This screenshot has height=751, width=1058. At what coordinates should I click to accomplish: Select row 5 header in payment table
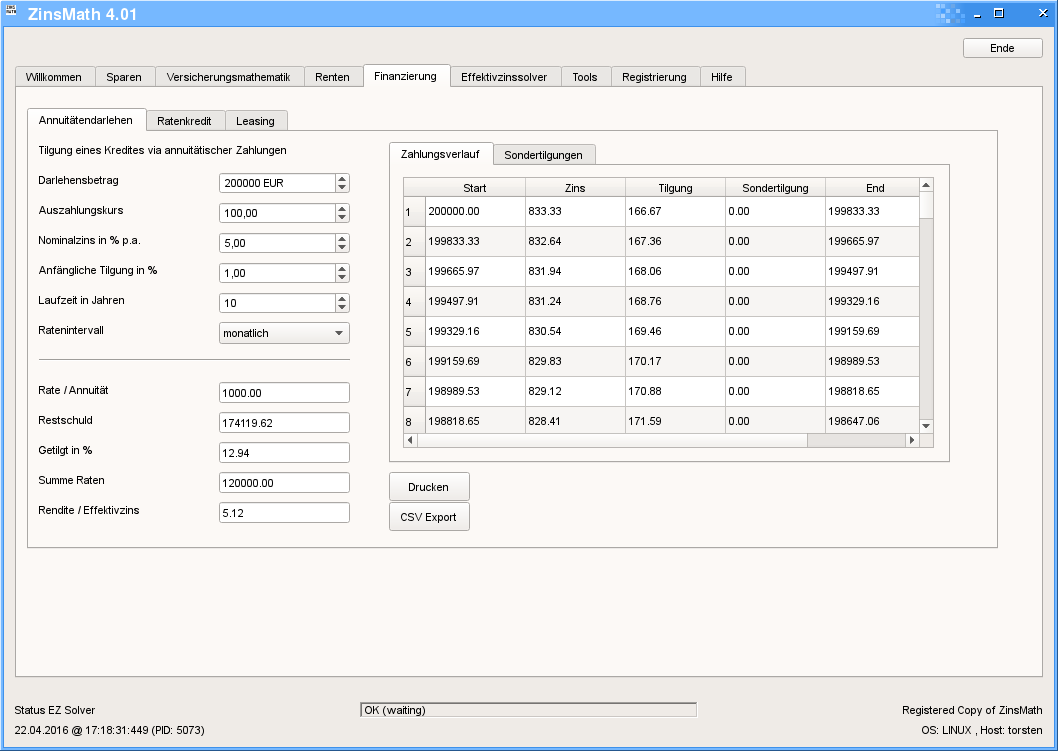[x=414, y=332]
